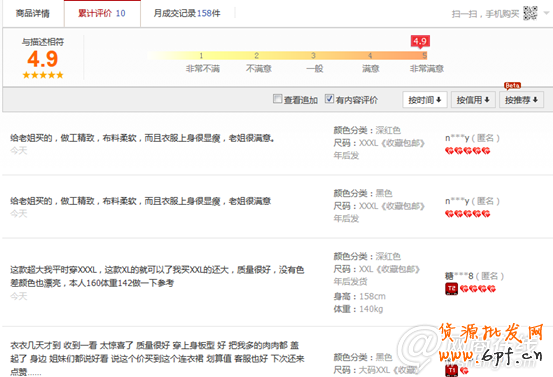Click heart credit icons of 深红色 XXXL reviewer
The image size is (553, 377).
coord(468,151)
